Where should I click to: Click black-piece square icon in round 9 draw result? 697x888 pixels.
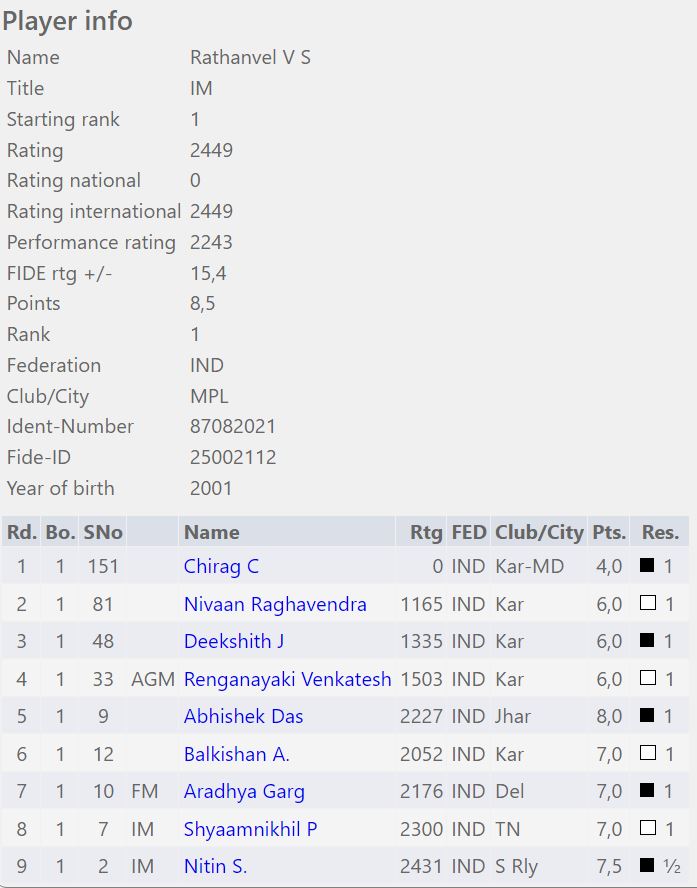pos(647,866)
